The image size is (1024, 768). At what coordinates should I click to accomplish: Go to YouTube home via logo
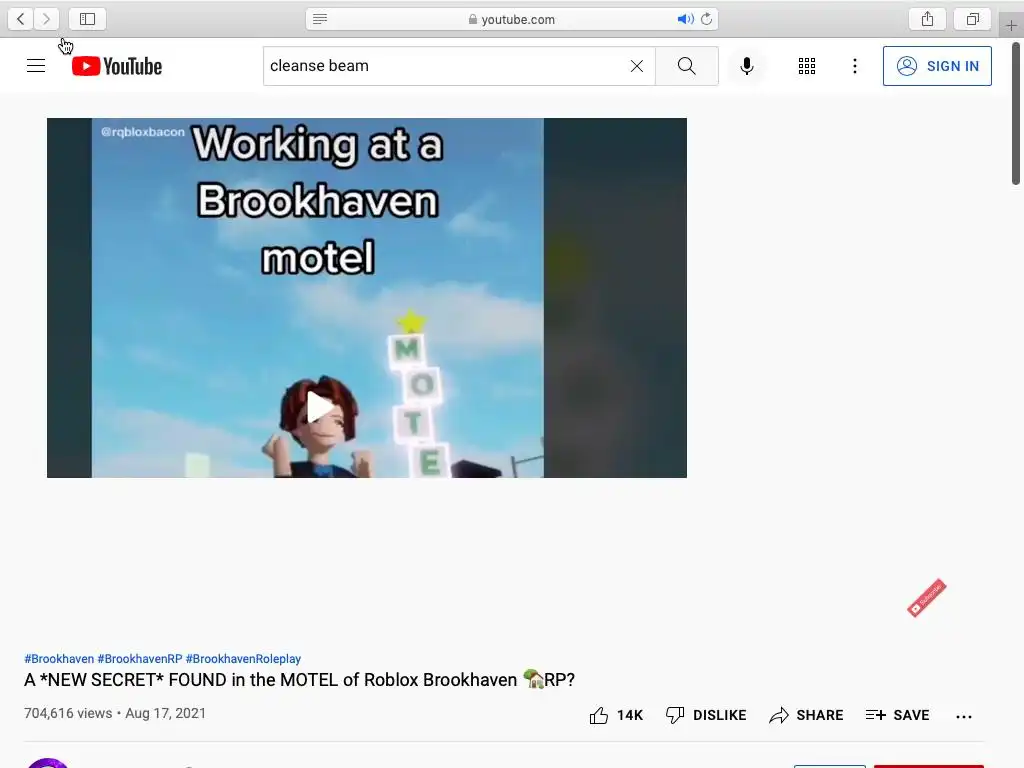[117, 66]
